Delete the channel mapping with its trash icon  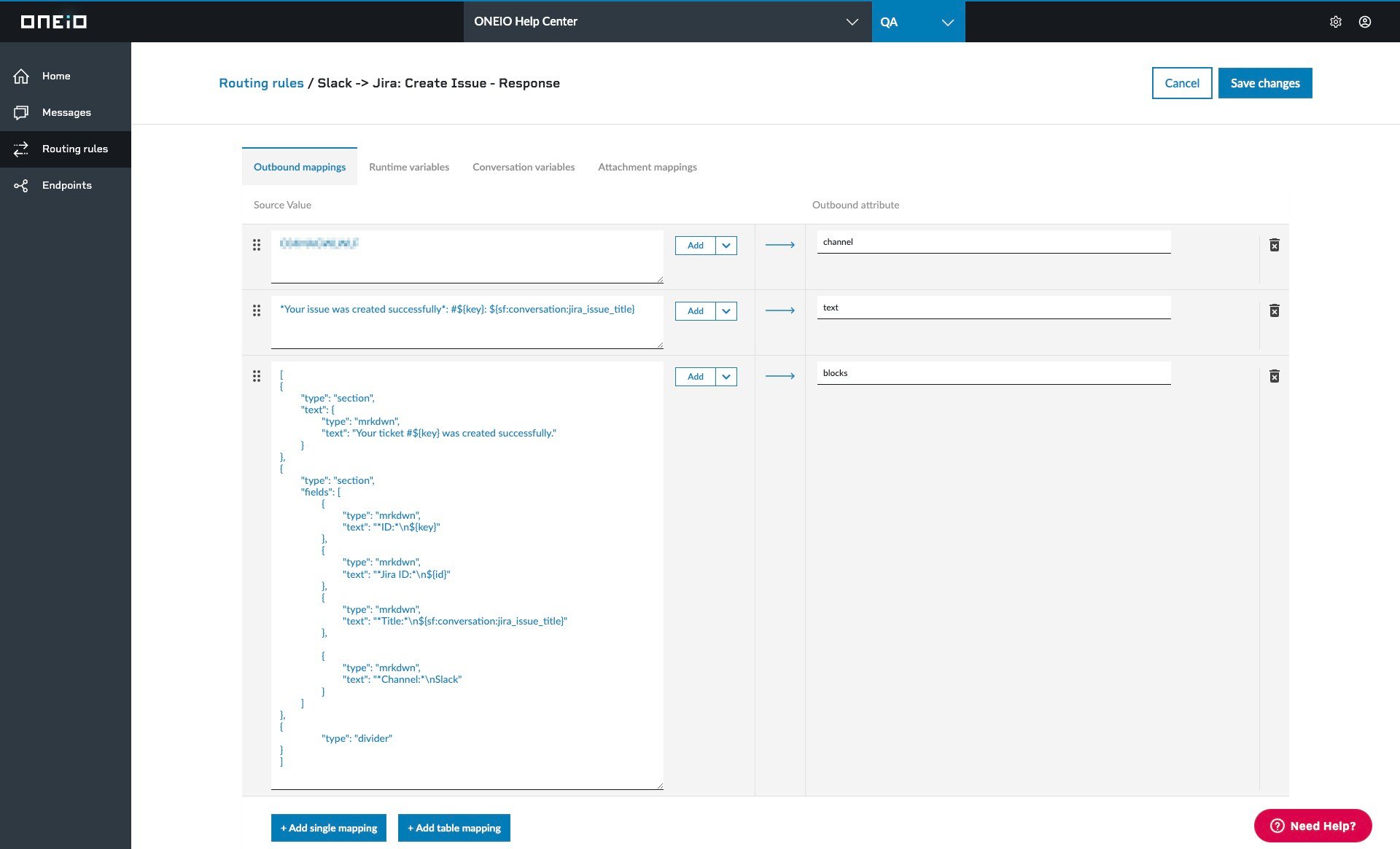pos(1275,245)
